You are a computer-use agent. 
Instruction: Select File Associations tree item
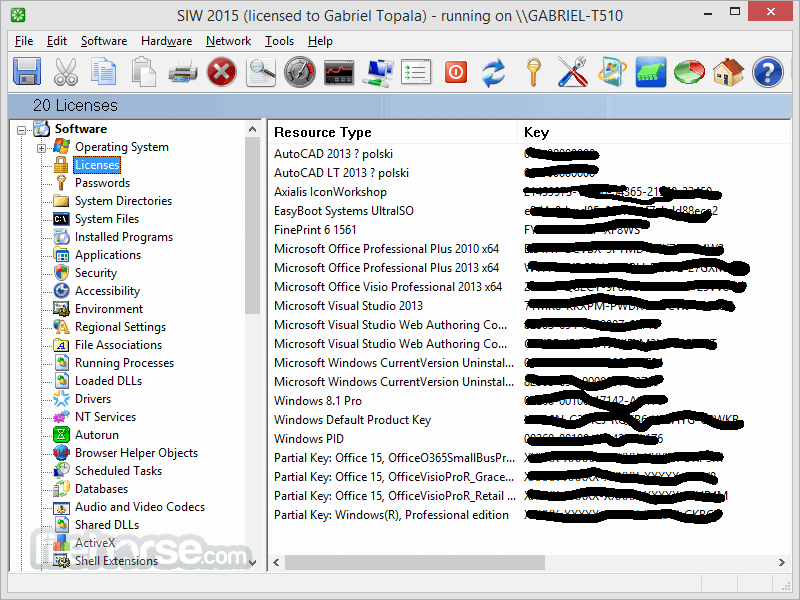coord(118,345)
